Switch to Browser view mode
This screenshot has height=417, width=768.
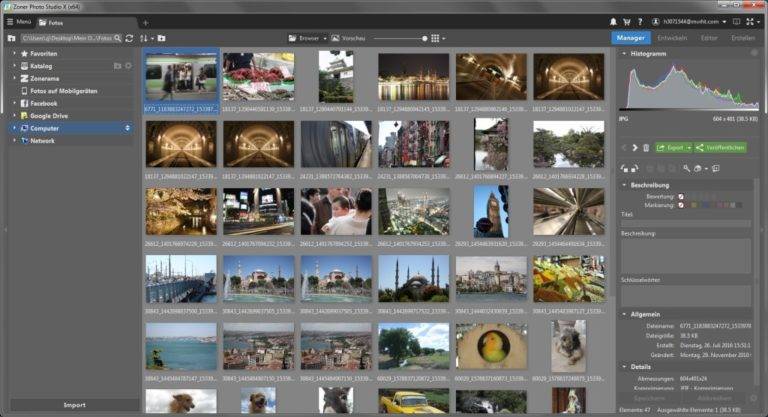304,38
